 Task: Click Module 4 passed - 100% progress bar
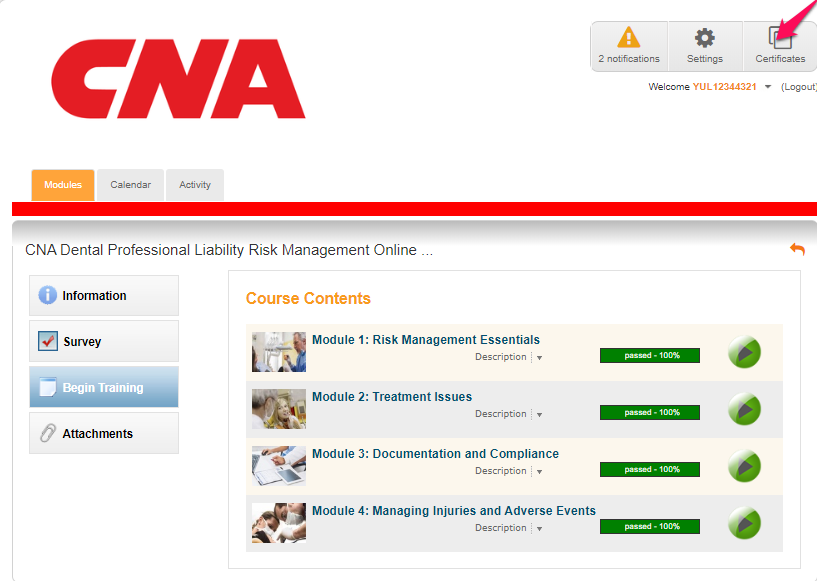pyautogui.click(x=650, y=526)
